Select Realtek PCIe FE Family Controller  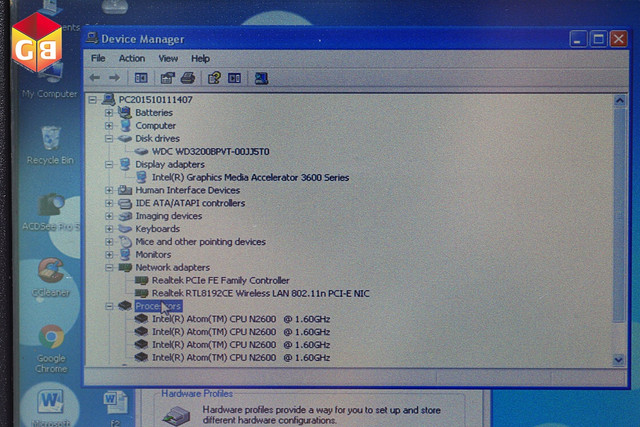[221, 280]
